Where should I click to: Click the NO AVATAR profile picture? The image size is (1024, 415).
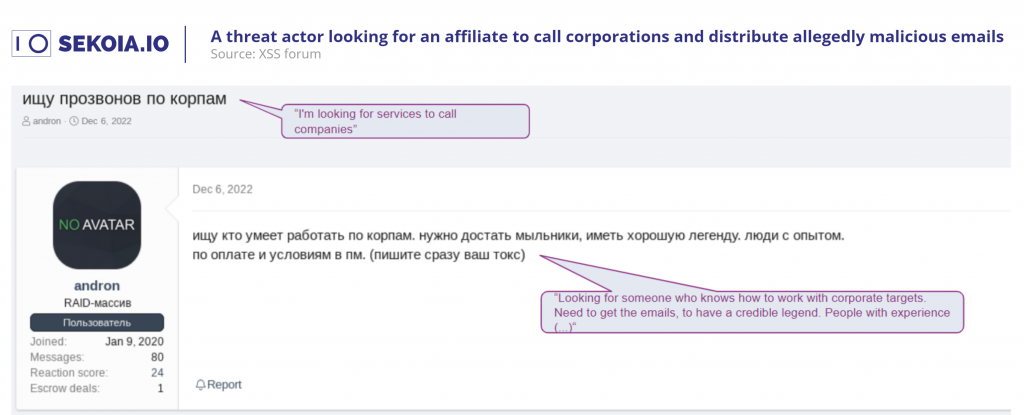(97, 225)
